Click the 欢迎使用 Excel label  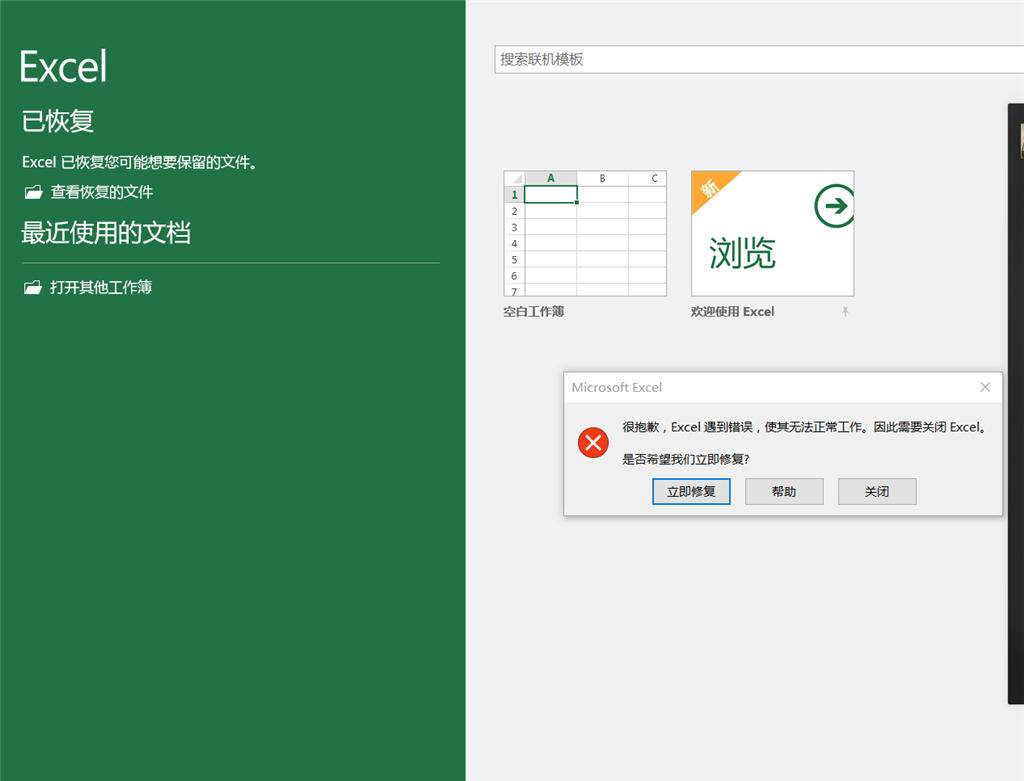click(x=732, y=311)
